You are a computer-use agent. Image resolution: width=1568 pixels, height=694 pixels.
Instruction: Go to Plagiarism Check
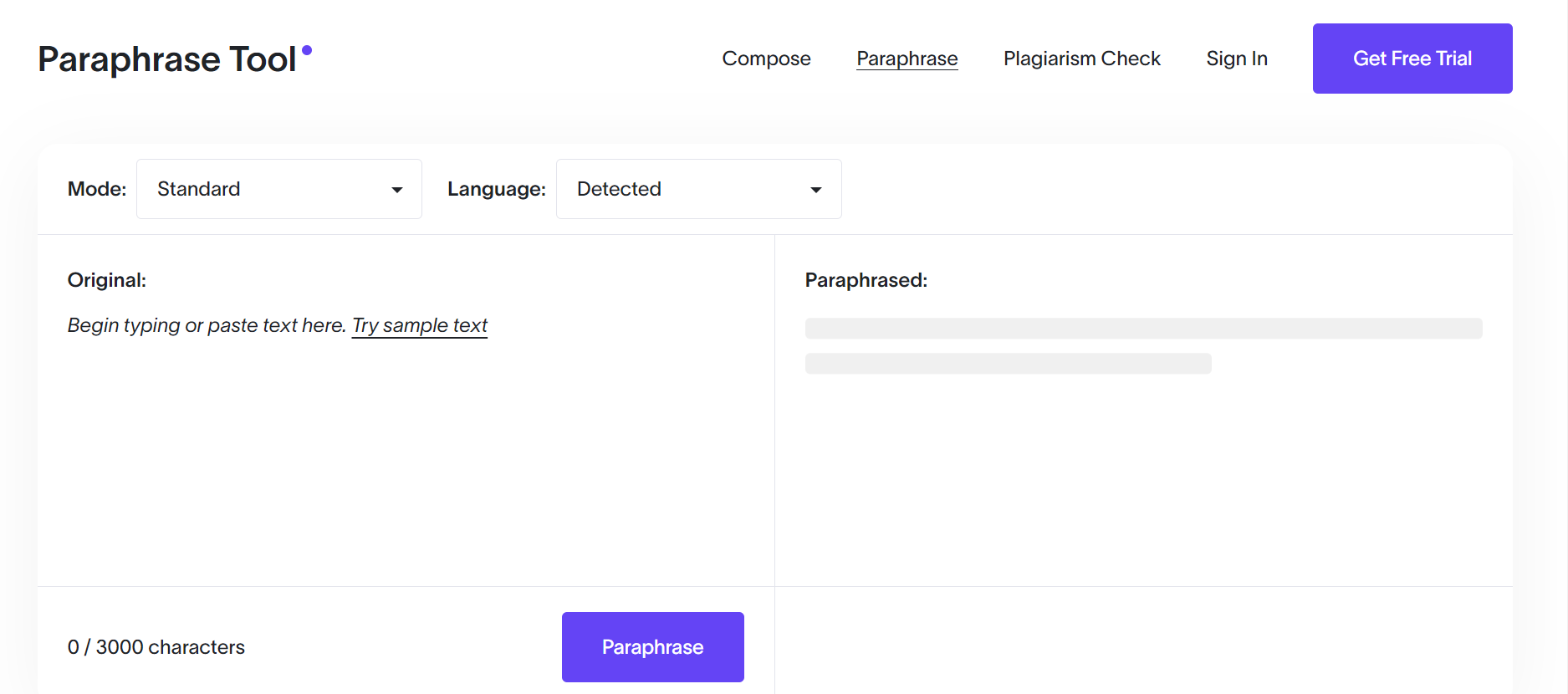pyautogui.click(x=1081, y=59)
